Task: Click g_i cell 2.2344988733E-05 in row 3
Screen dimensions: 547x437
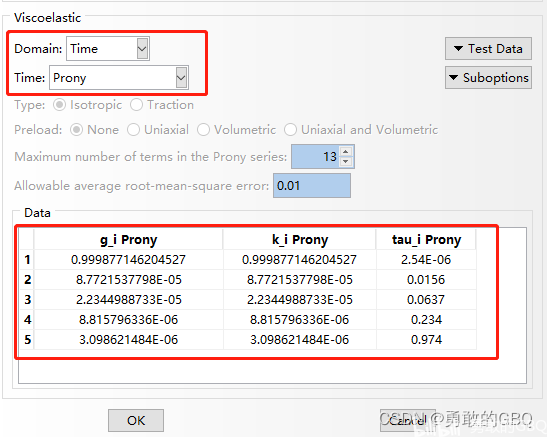Action: [x=128, y=300]
